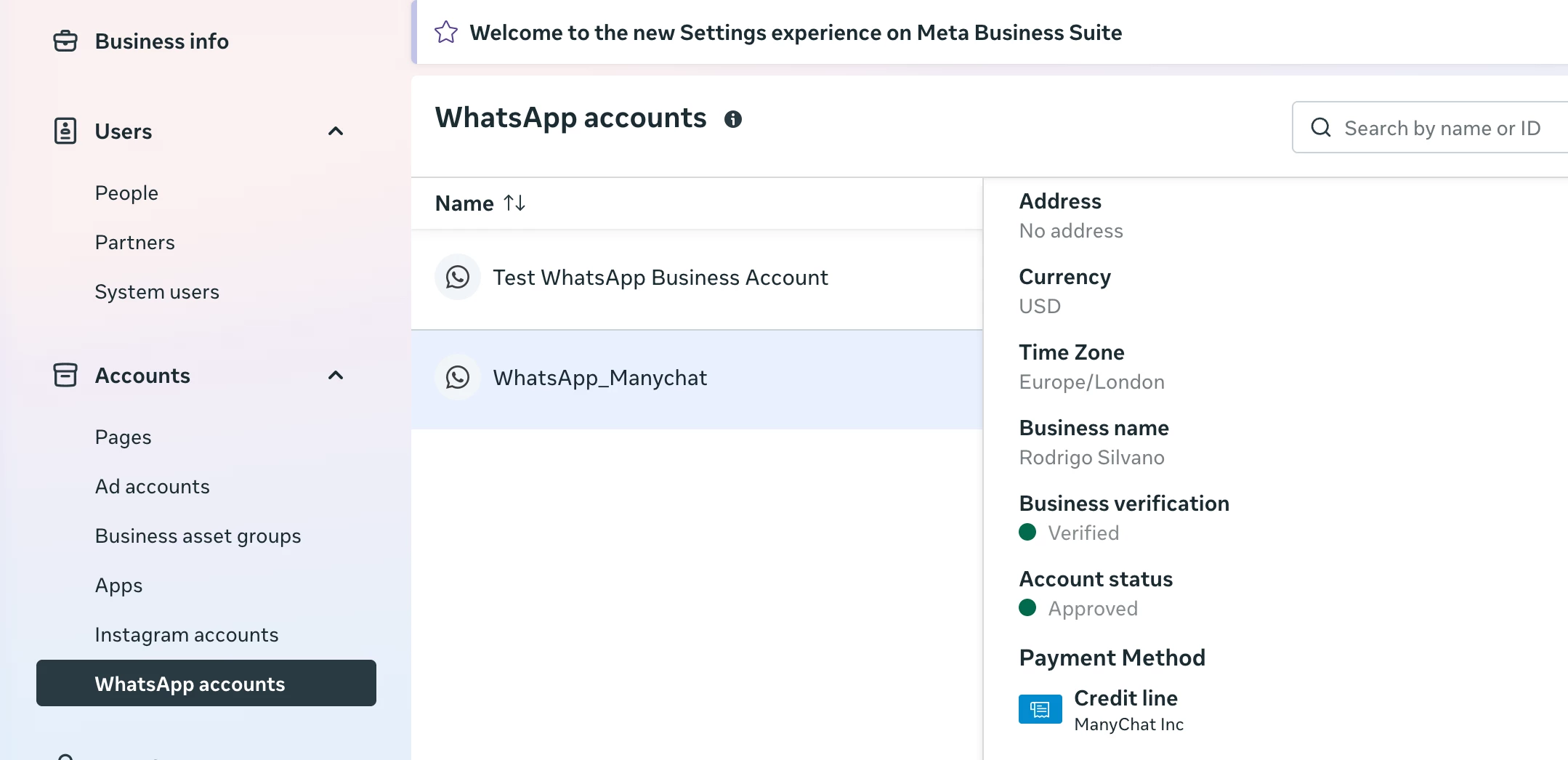Go to Apps in sidebar
1568x760 pixels.
pyautogui.click(x=119, y=585)
